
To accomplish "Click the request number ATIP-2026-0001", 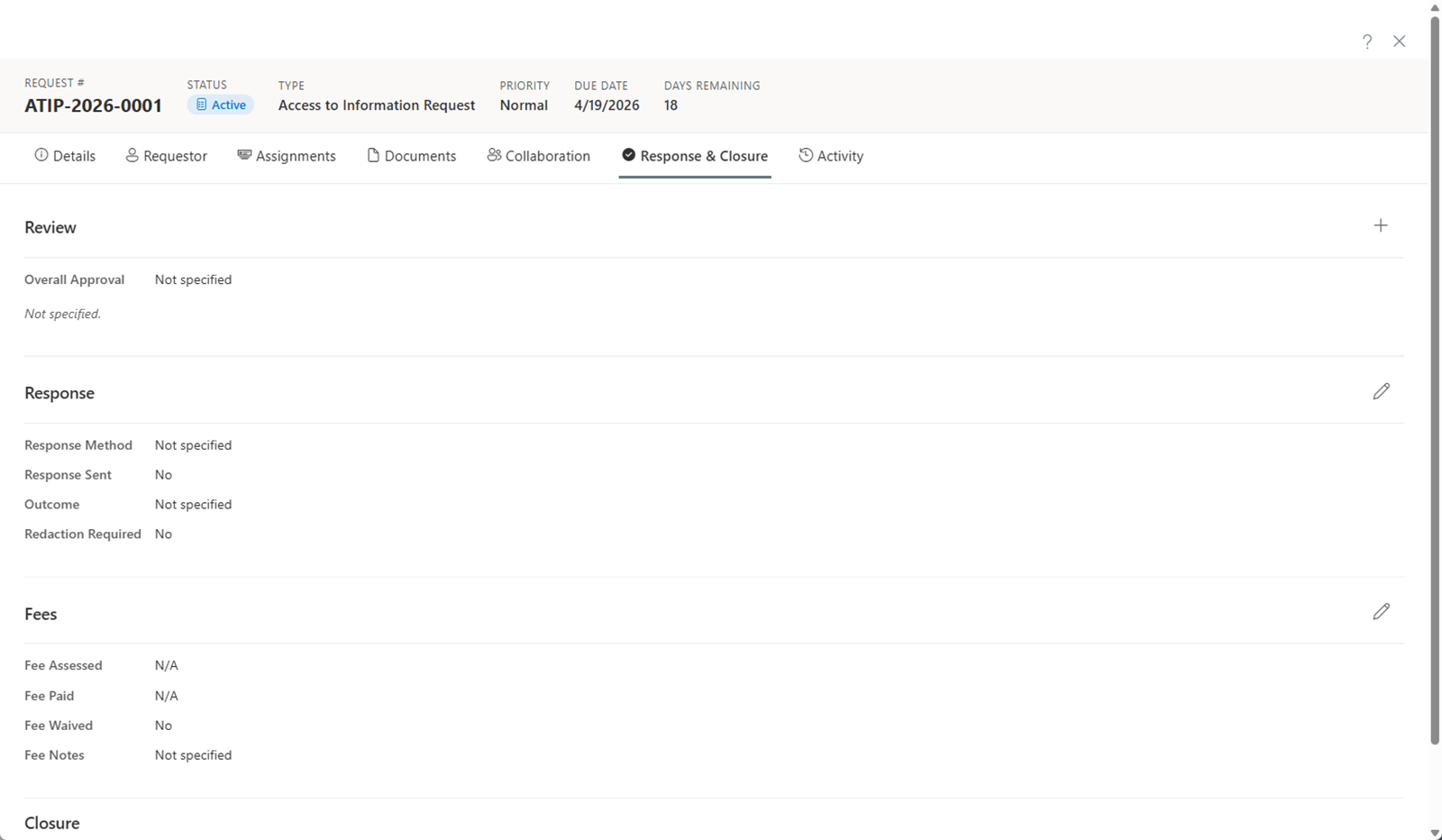I will click(x=94, y=105).
